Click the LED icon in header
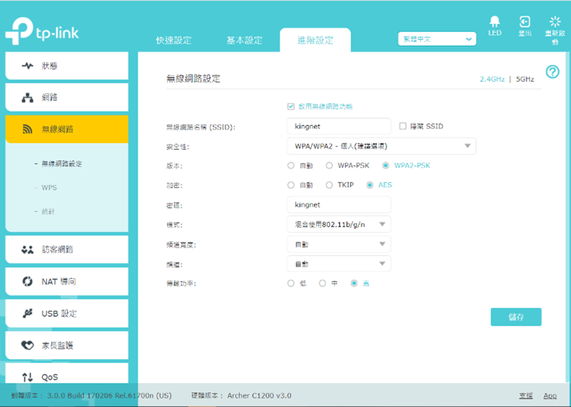The image size is (571, 407). pos(495,22)
